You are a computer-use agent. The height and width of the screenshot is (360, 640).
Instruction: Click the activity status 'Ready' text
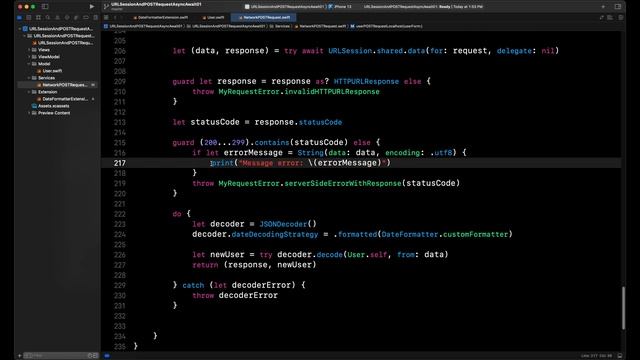click(x=444, y=7)
